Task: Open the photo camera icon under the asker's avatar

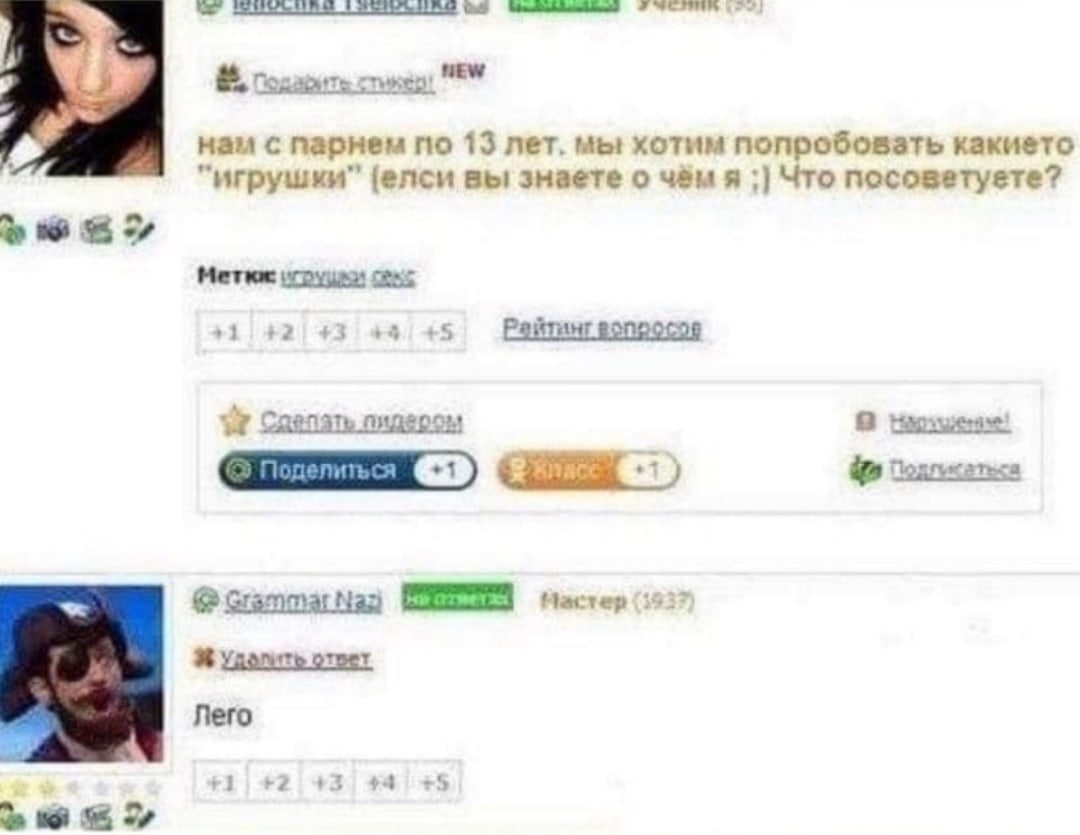Action: pyautogui.click(x=53, y=230)
